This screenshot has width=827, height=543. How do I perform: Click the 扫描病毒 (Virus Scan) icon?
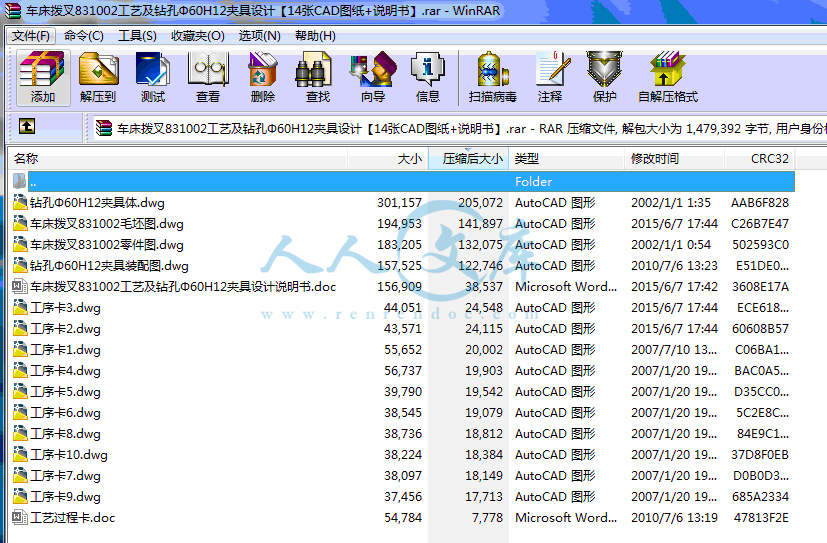coord(493,77)
